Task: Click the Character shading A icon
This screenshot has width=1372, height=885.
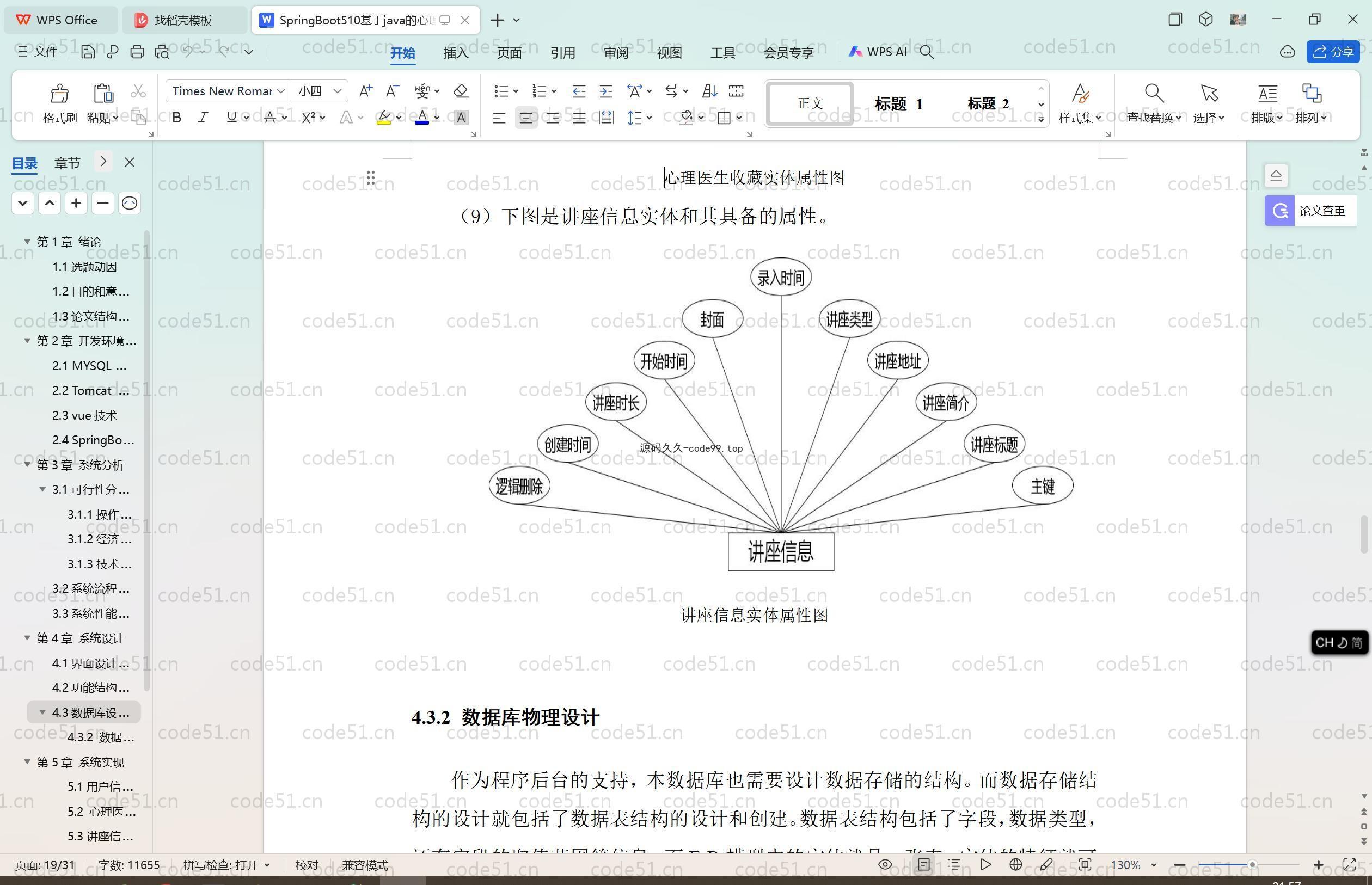Action: point(461,117)
